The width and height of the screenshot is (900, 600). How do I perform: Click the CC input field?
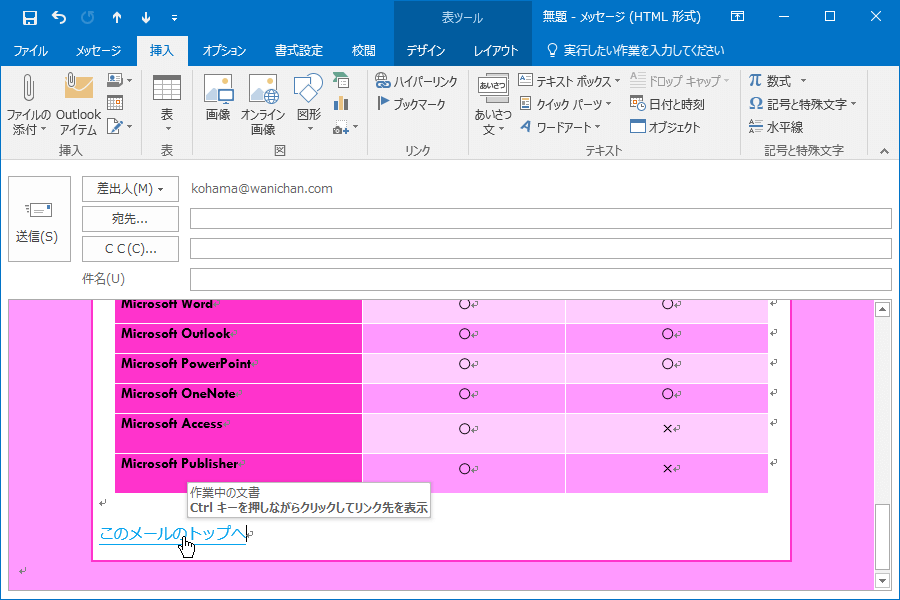[x=540, y=249]
